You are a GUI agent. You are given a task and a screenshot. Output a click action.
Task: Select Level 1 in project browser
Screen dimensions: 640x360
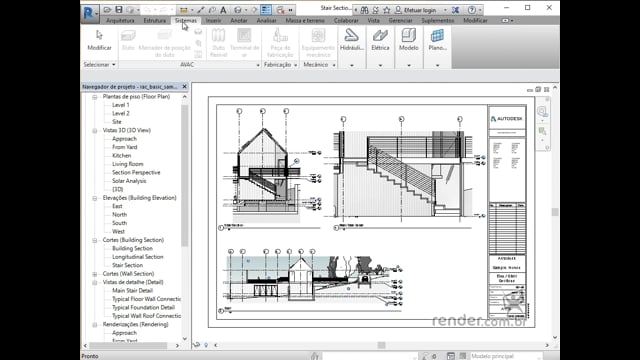120,105
